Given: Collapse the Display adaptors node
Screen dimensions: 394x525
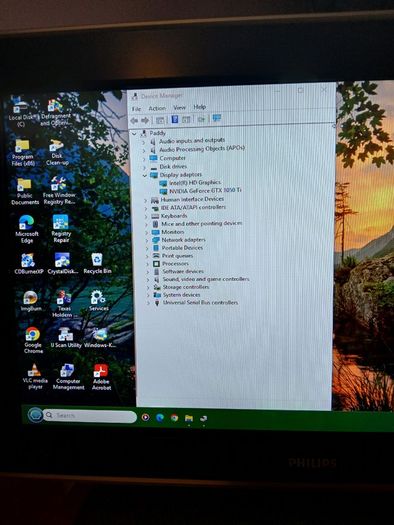Looking at the screenshot, I should pyautogui.click(x=145, y=175).
